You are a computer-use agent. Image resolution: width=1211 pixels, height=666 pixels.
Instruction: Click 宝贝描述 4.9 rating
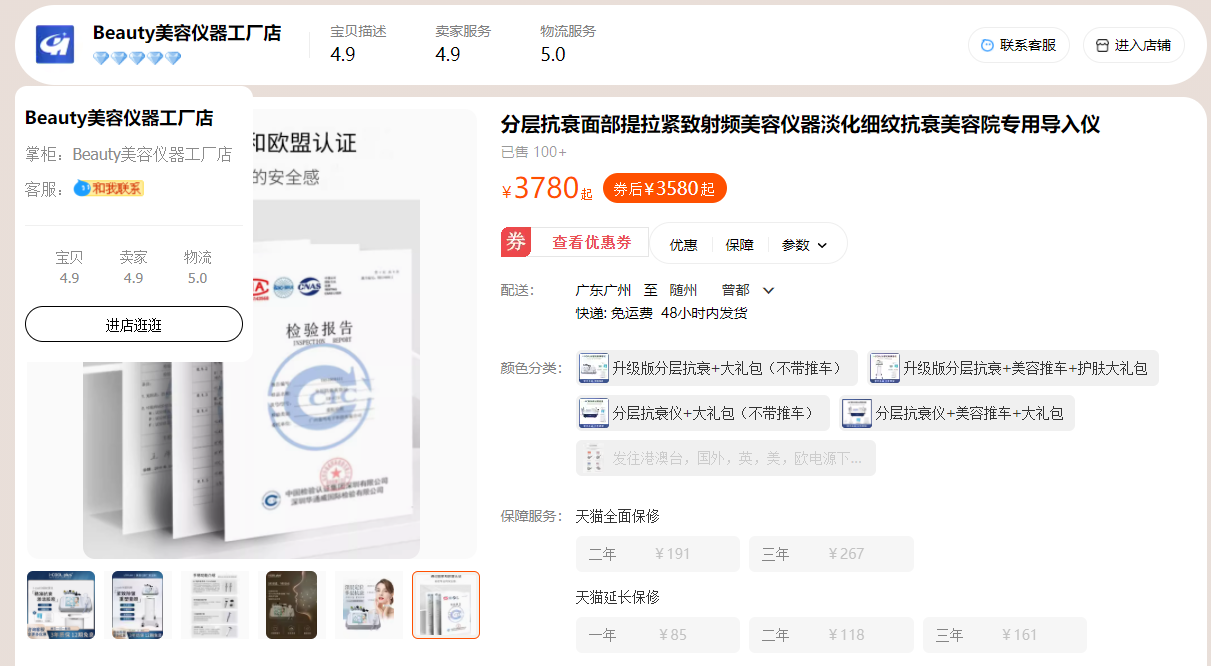point(359,43)
